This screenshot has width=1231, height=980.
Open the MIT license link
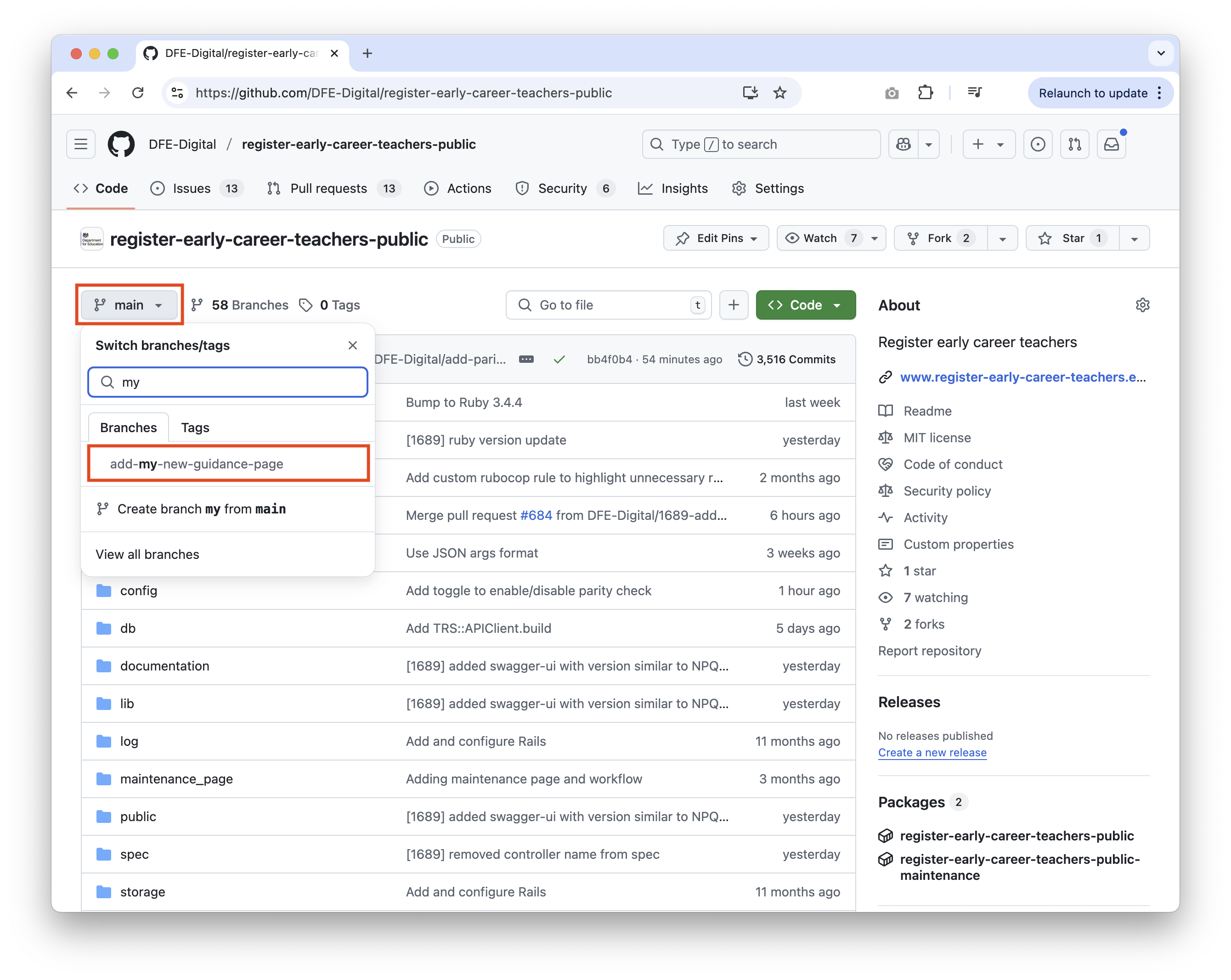(937, 437)
